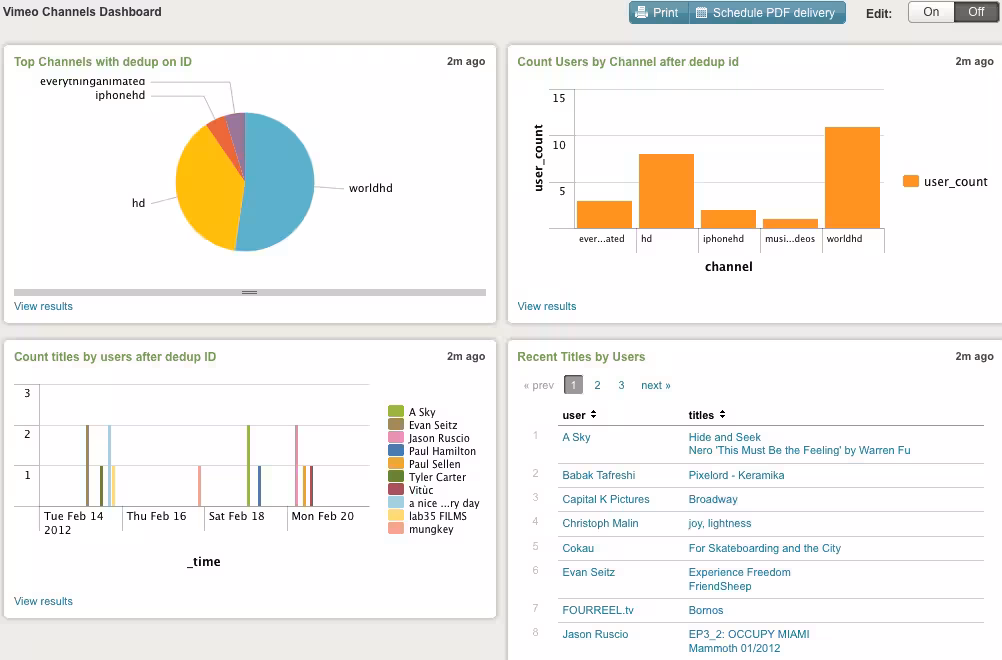Select page 2 of Recent Titles by Users
The width and height of the screenshot is (1002, 660).
pyautogui.click(x=597, y=385)
